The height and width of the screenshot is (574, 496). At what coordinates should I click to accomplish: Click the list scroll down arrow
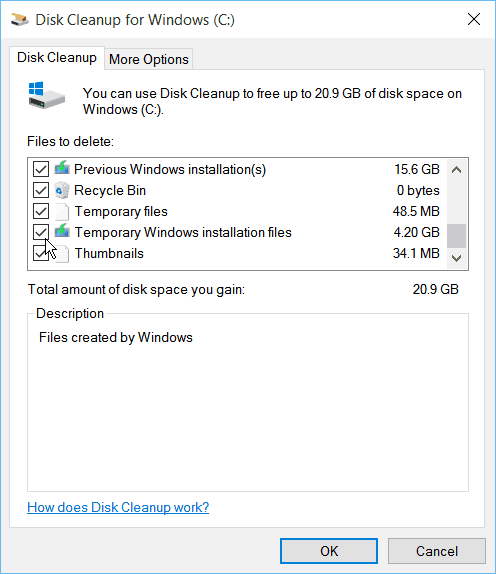click(456, 258)
